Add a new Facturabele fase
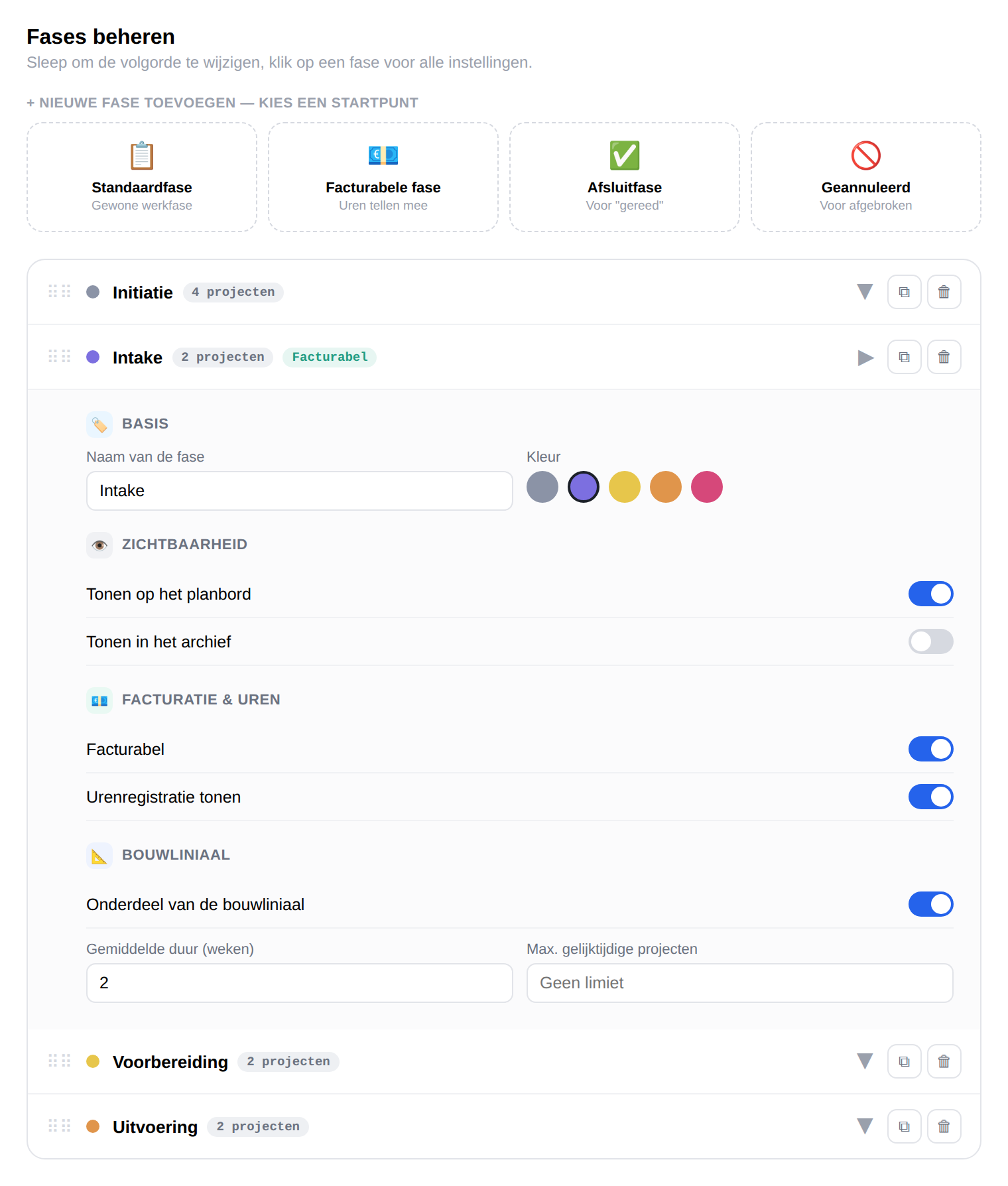 coord(383,177)
